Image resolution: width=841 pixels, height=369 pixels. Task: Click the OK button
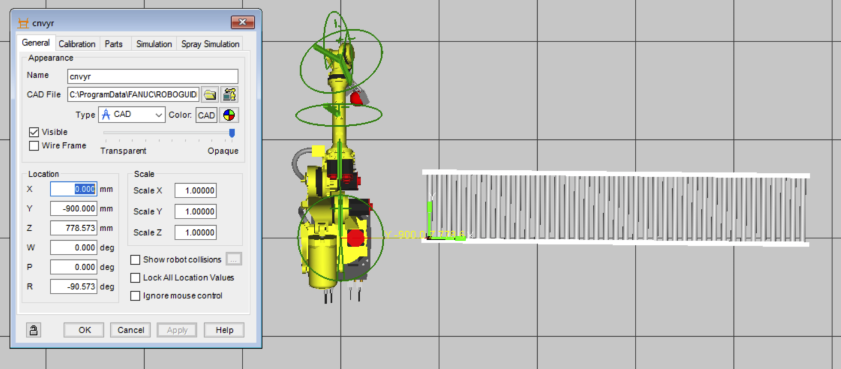point(85,330)
